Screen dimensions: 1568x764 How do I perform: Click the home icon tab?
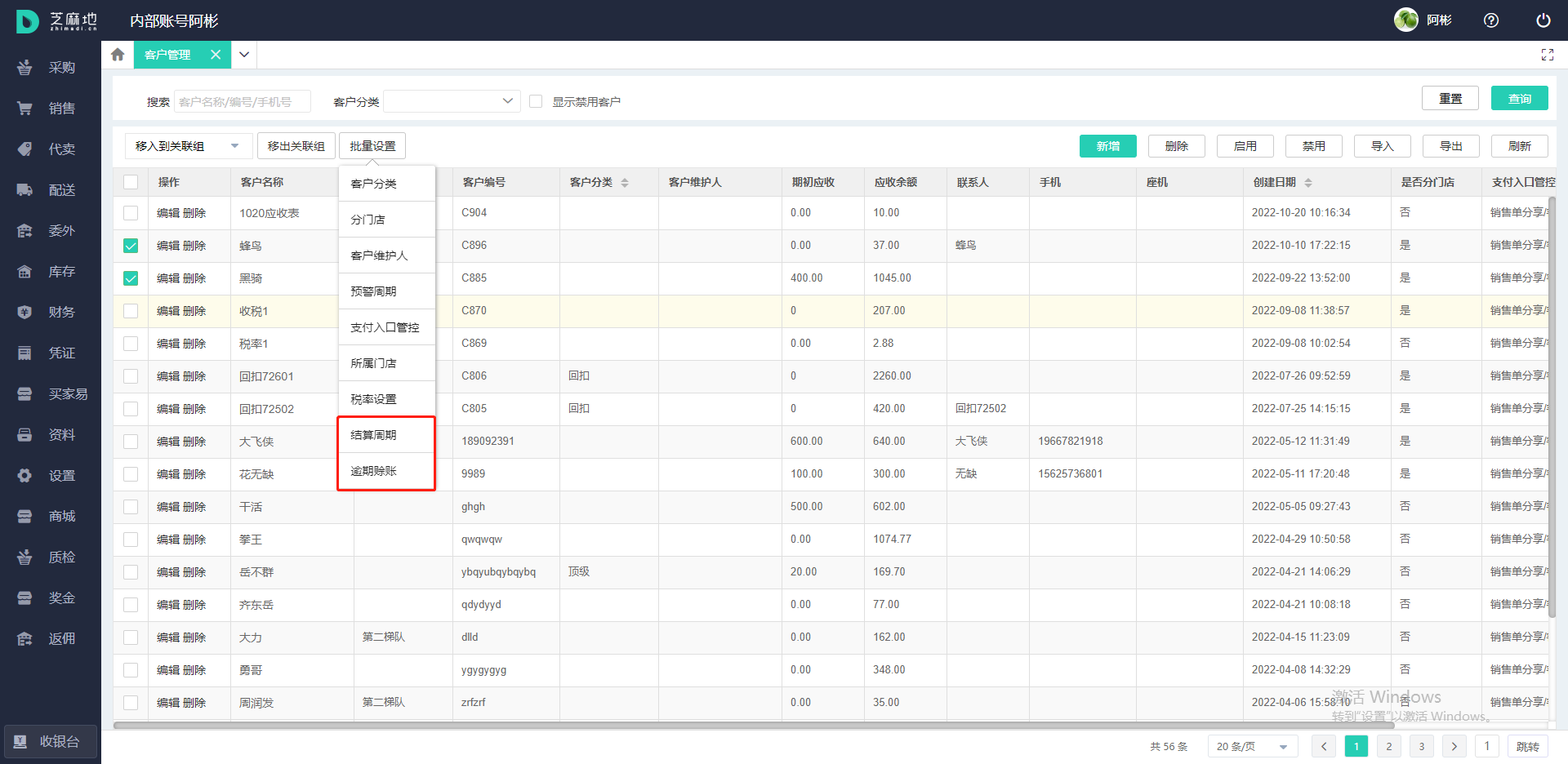118,55
